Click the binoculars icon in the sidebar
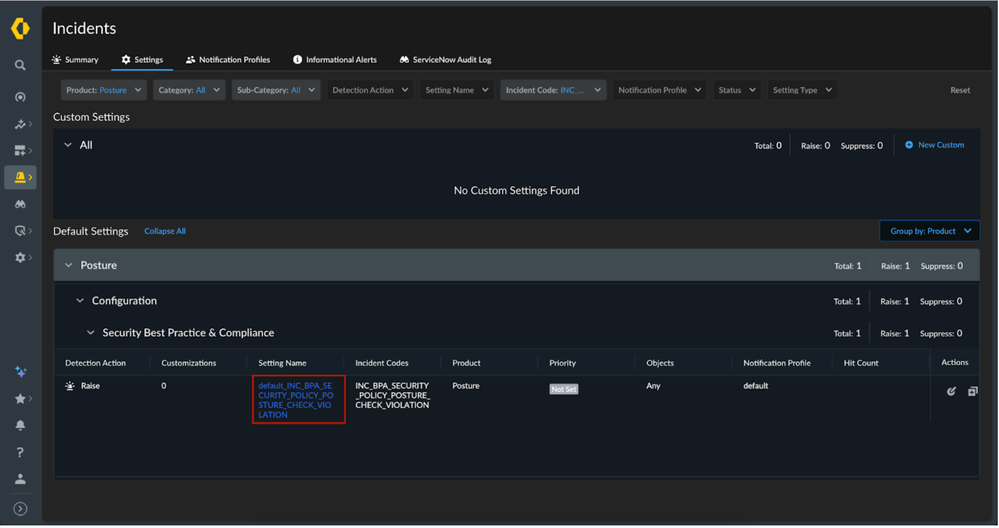This screenshot has width=999, height=528. 20,204
